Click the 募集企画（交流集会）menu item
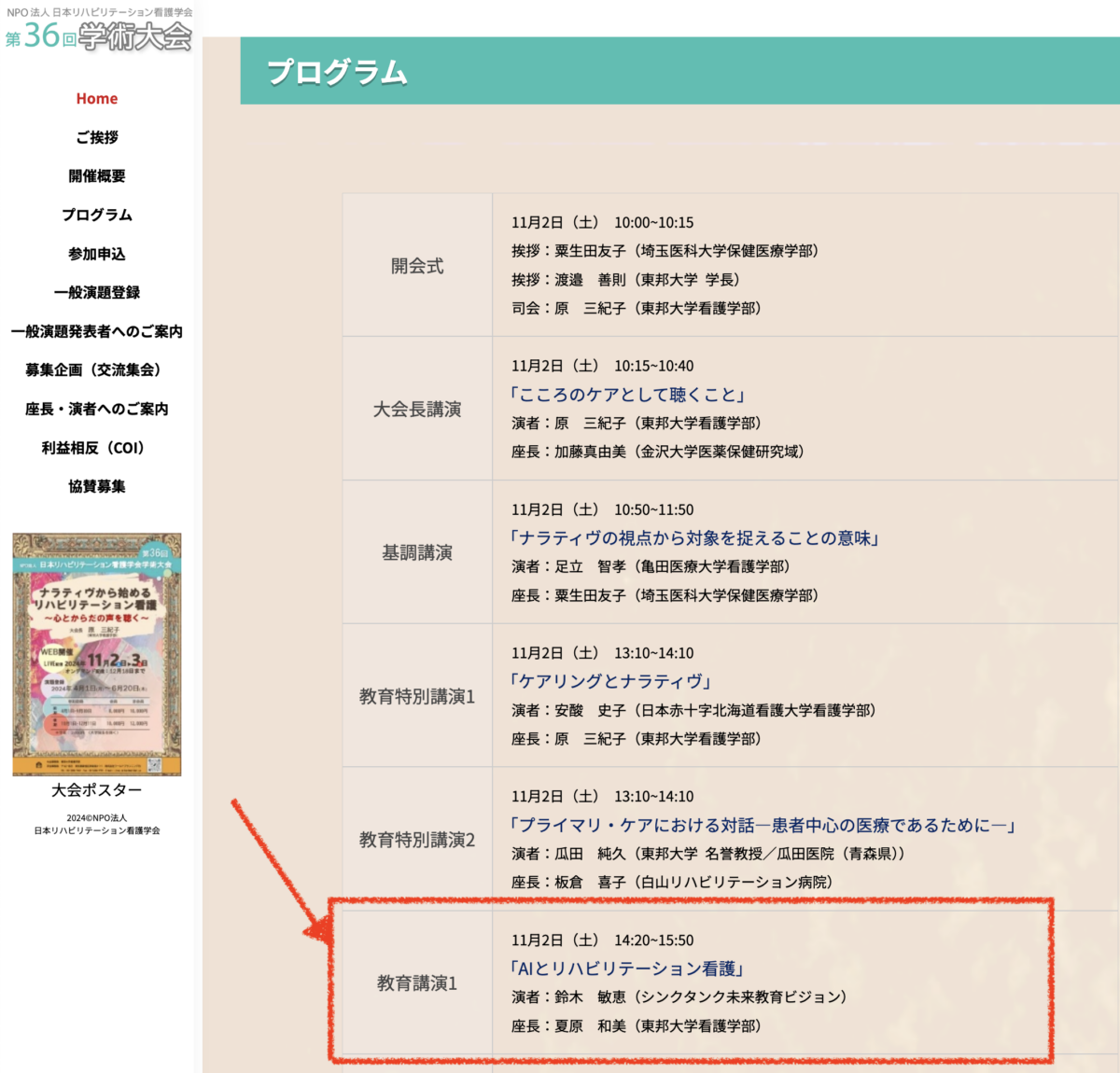 point(97,370)
